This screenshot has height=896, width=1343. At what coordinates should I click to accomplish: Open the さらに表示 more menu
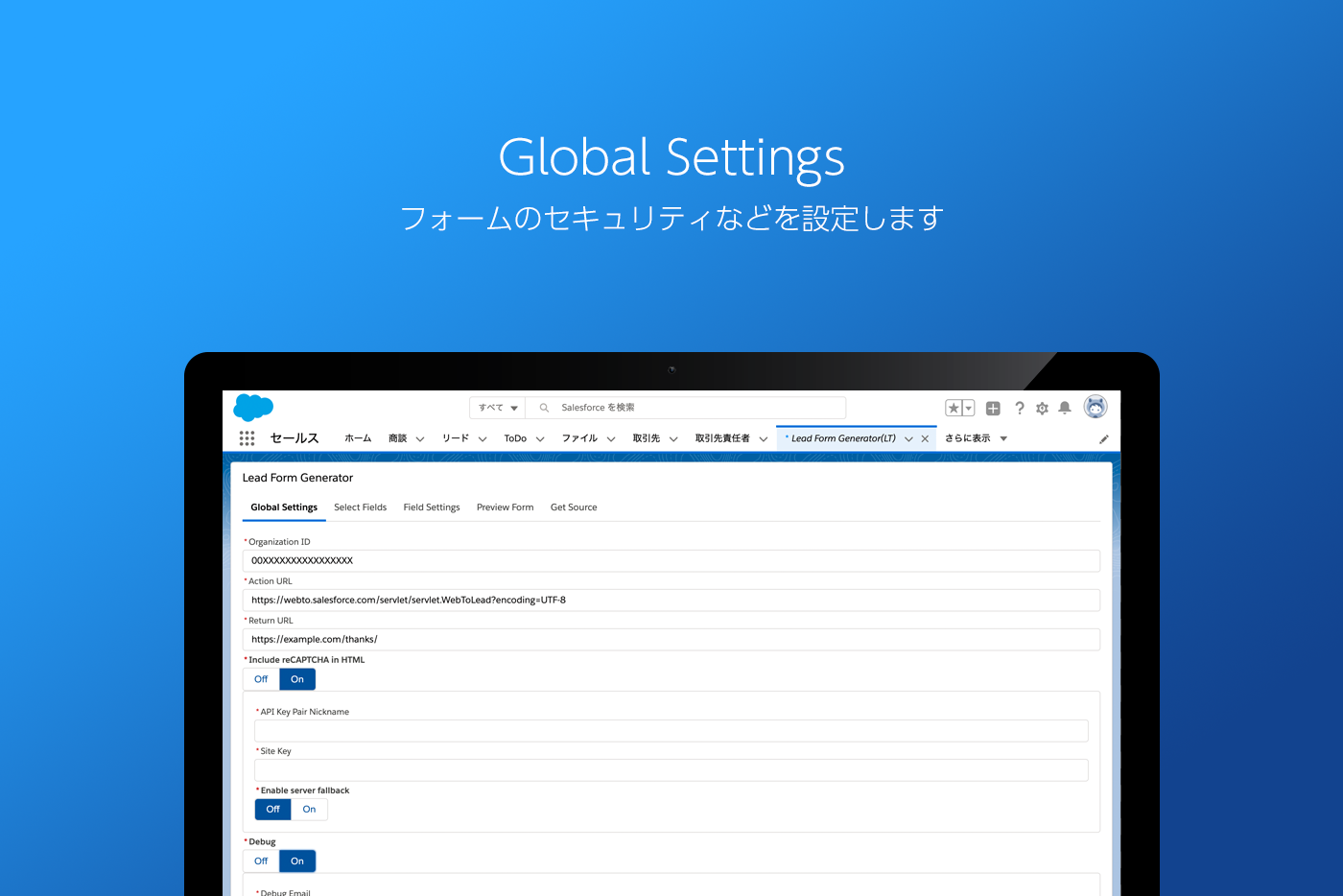tap(977, 438)
